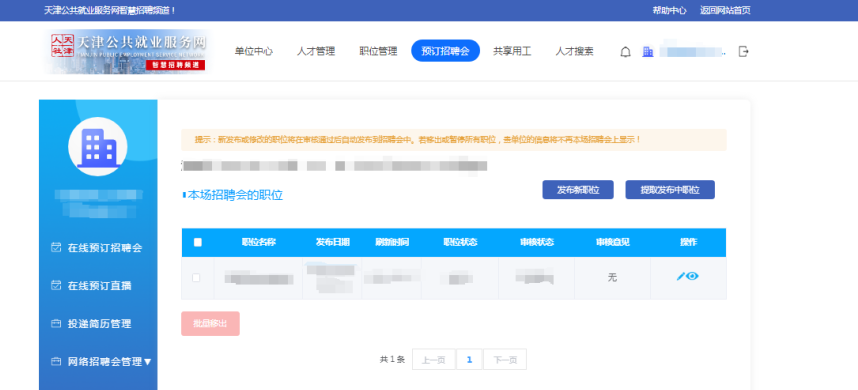Viewport: 858px width, 390px height.
Task: Click the company avatar in sidebar
Action: coord(98,146)
